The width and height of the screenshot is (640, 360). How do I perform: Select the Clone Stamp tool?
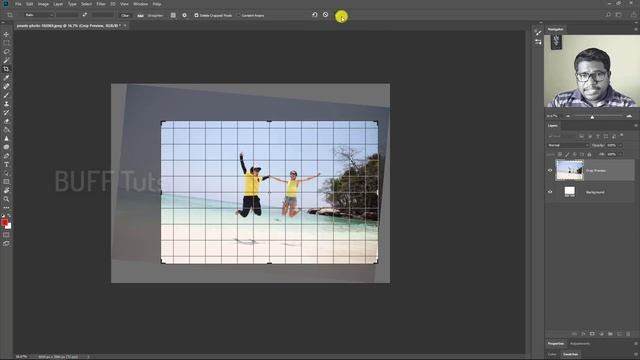(x=6, y=104)
